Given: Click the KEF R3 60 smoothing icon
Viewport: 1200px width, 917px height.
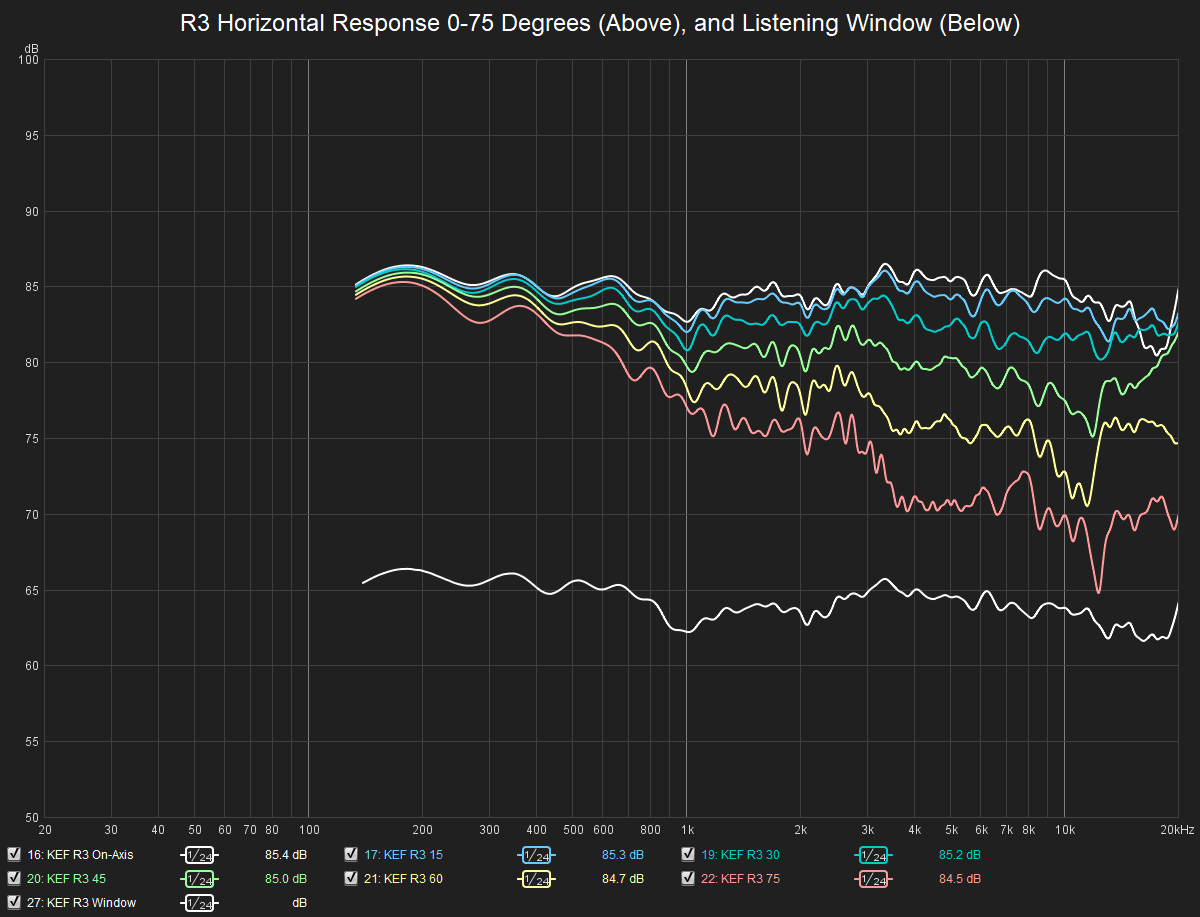Looking at the screenshot, I should (536, 879).
